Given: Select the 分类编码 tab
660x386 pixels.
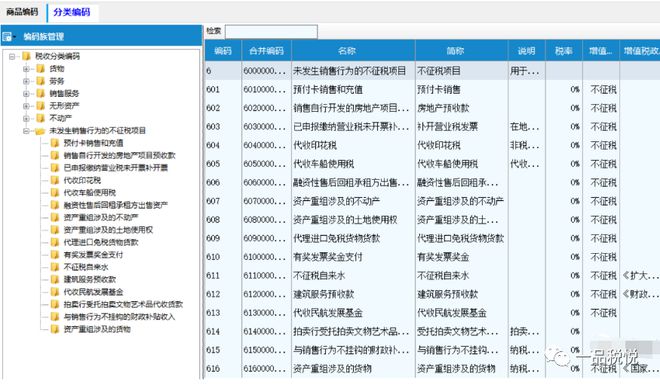Looking at the screenshot, I should tap(72, 12).
